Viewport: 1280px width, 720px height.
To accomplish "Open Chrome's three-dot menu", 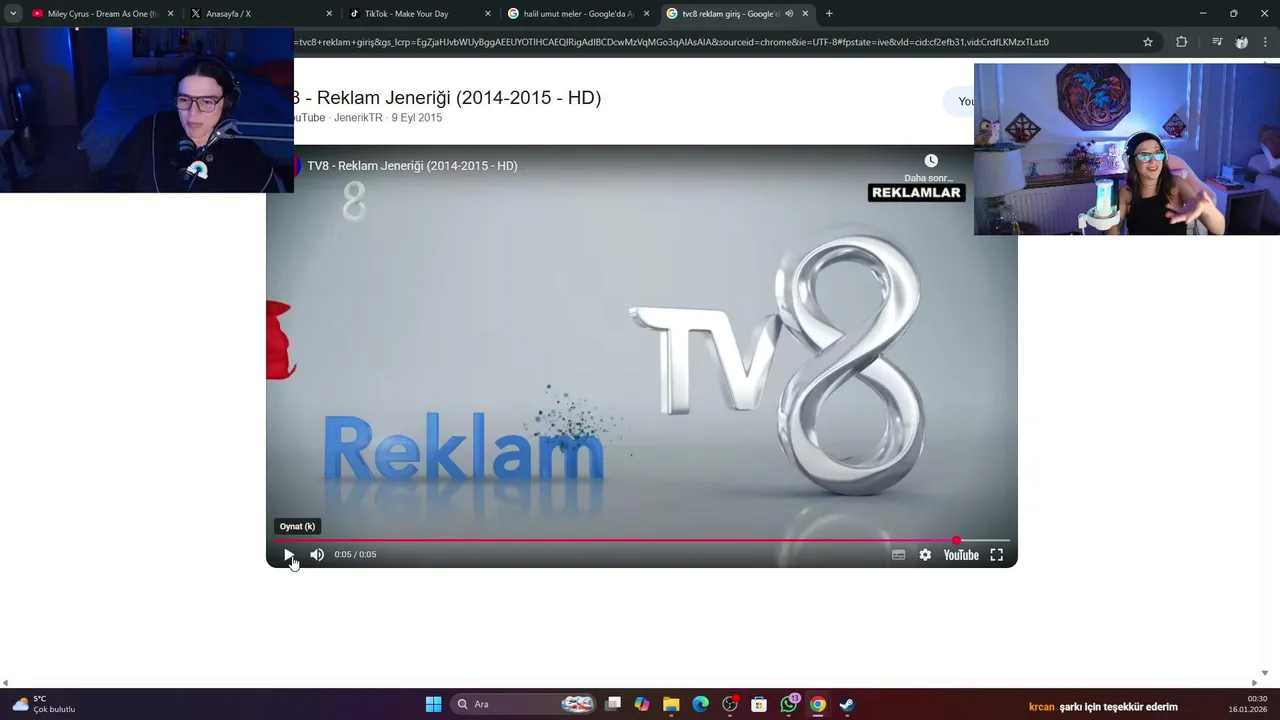I will point(1266,42).
